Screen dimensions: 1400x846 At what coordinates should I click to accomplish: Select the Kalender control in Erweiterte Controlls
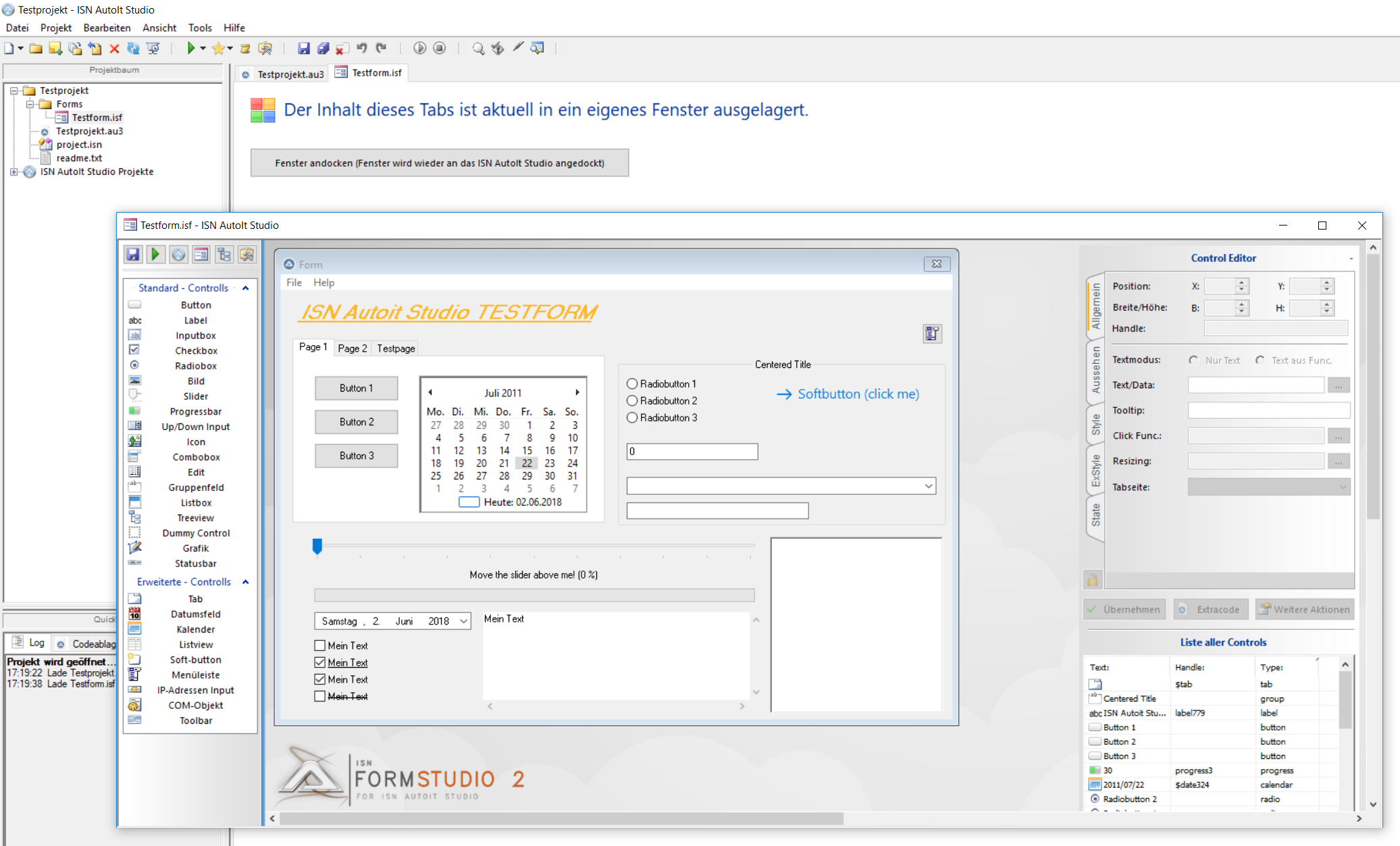pos(195,629)
